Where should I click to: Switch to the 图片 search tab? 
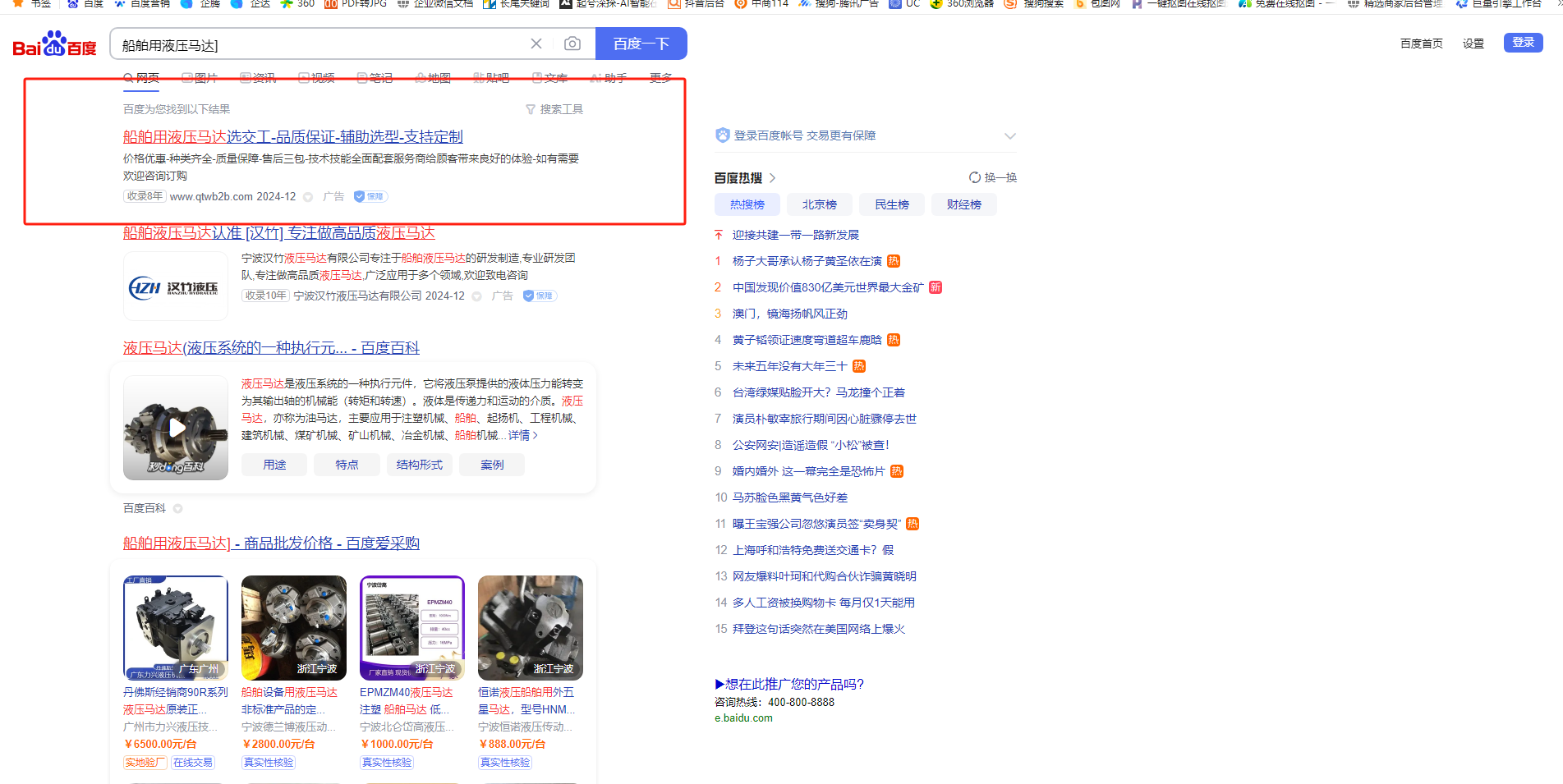(x=200, y=78)
